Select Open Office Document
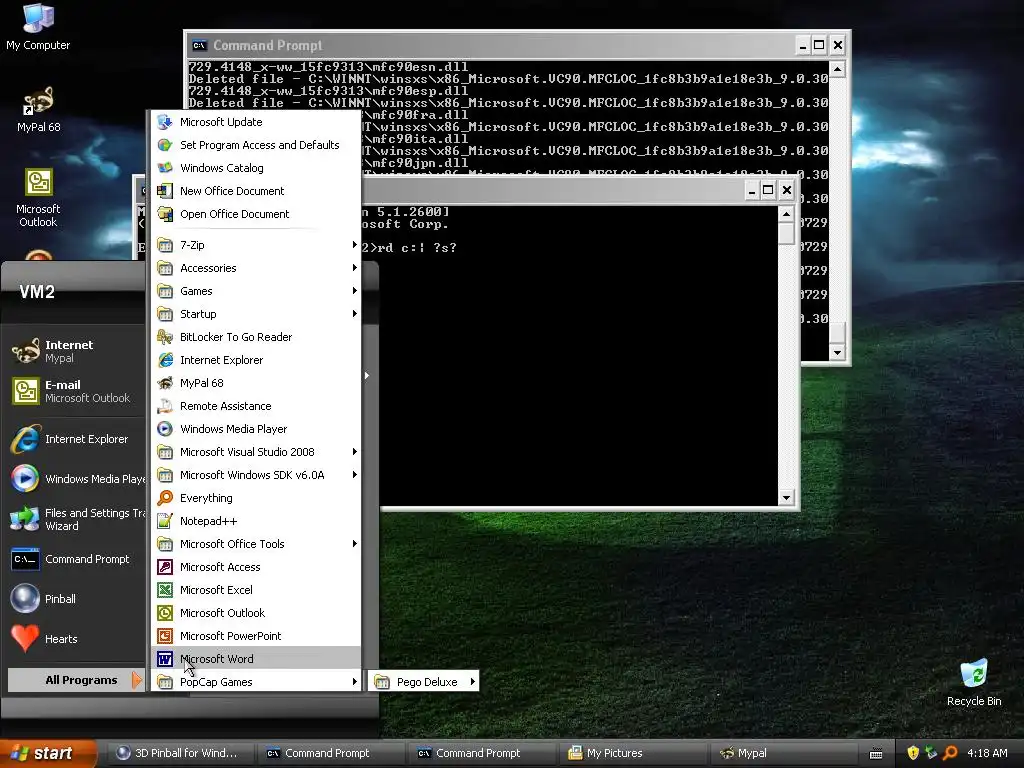 [x=256, y=214]
